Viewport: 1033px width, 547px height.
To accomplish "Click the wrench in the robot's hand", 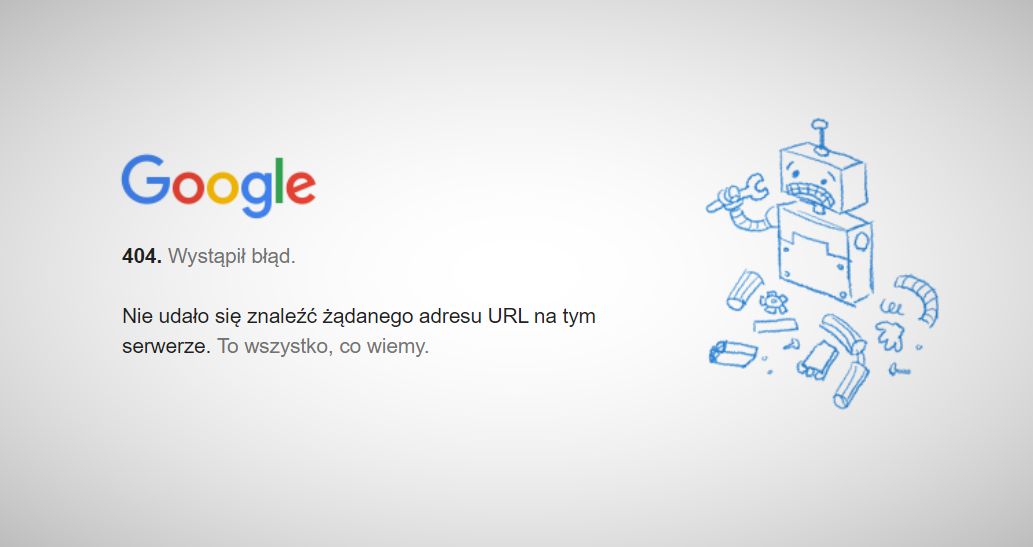I will pyautogui.click(x=736, y=193).
